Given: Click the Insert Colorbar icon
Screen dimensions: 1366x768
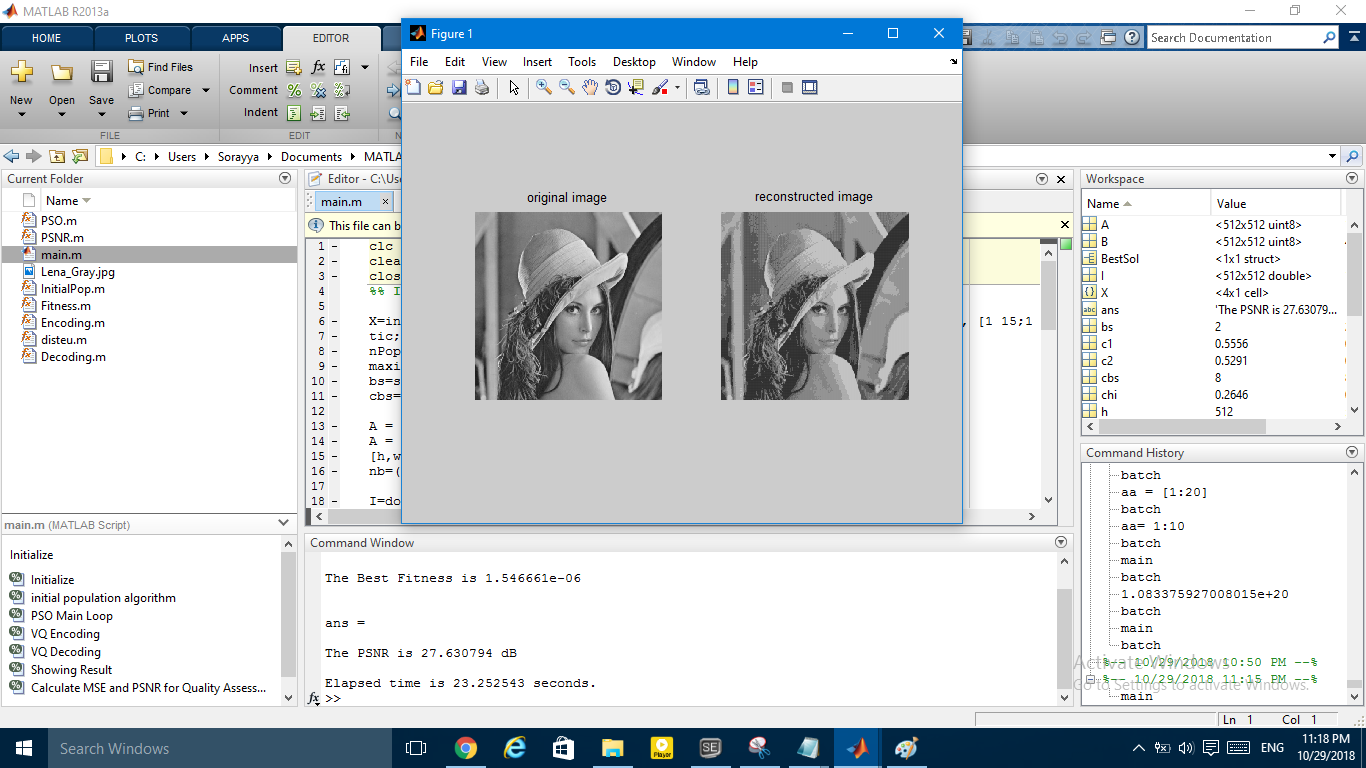Looking at the screenshot, I should pos(733,87).
